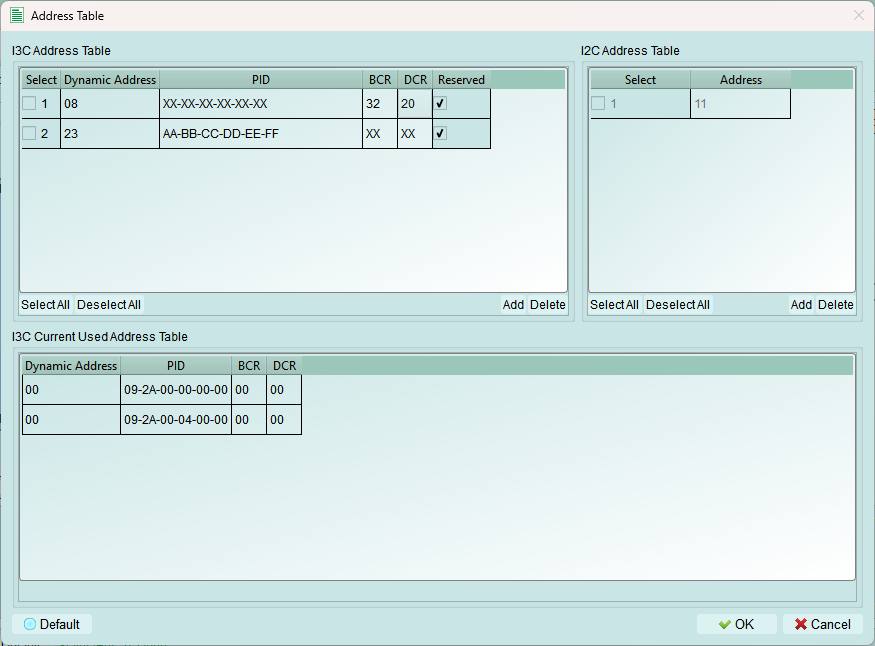The height and width of the screenshot is (646, 875).
Task: Restore settings with the Default button
Action: pyautogui.click(x=52, y=624)
